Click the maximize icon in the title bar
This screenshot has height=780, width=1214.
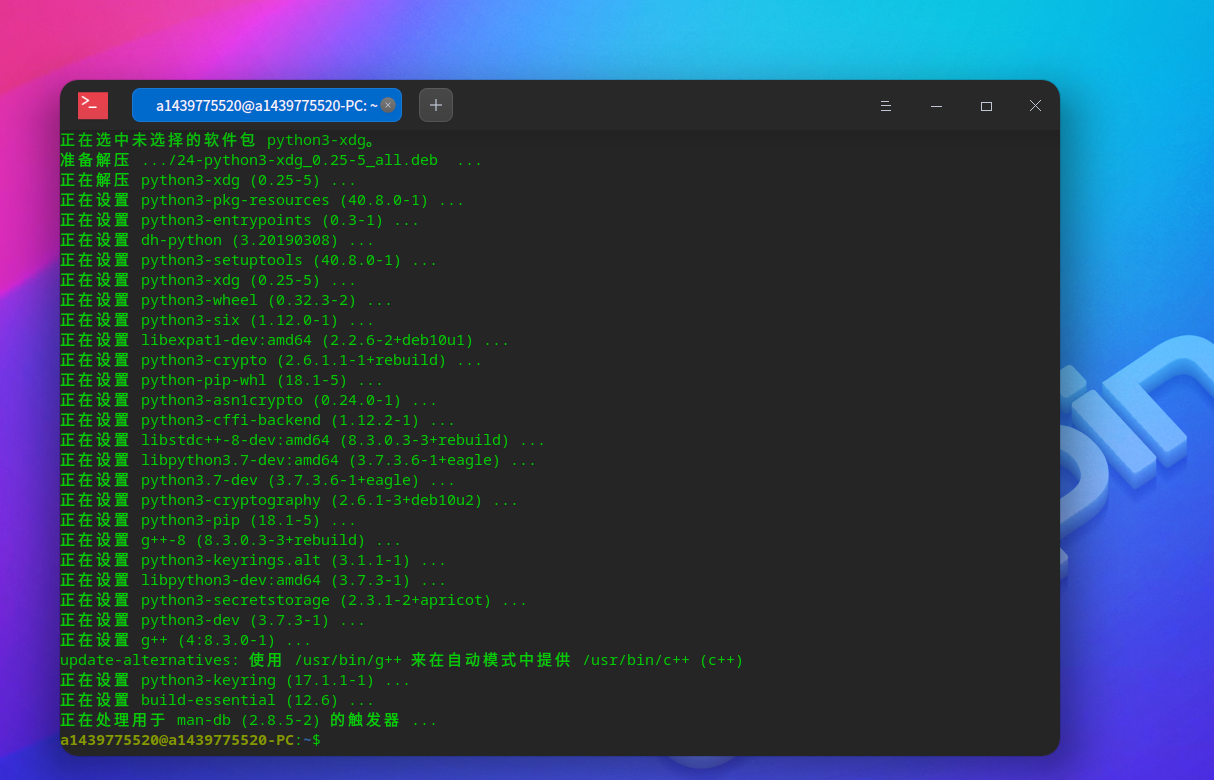(986, 105)
